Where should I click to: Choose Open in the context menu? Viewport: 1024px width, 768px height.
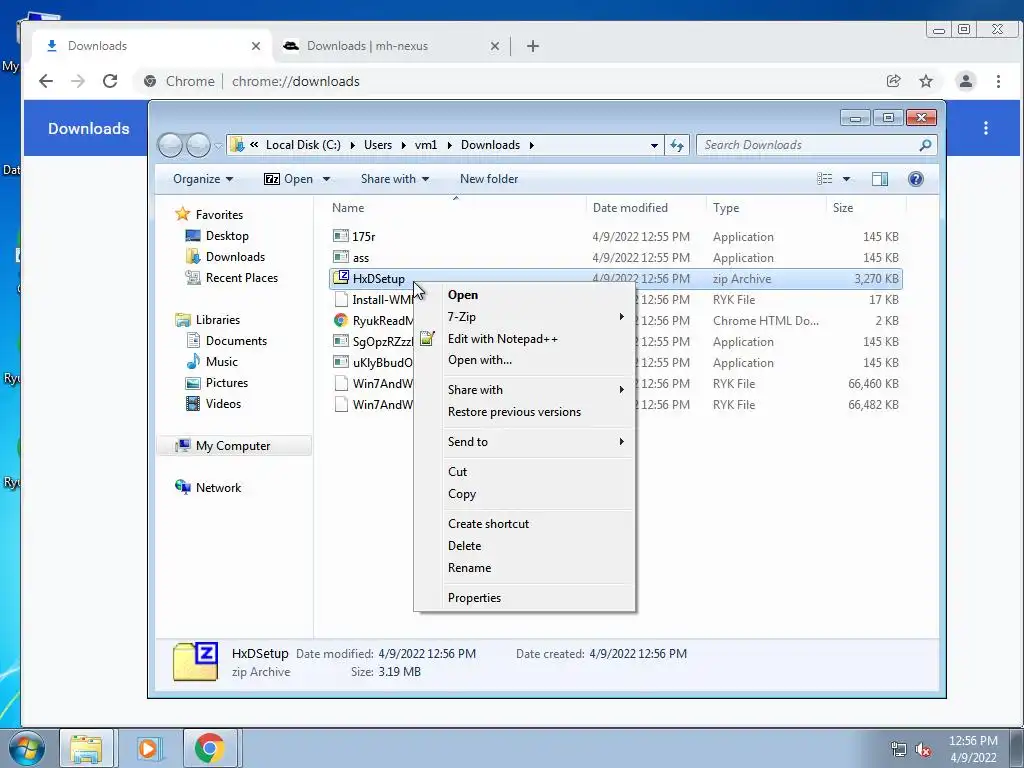coord(463,295)
